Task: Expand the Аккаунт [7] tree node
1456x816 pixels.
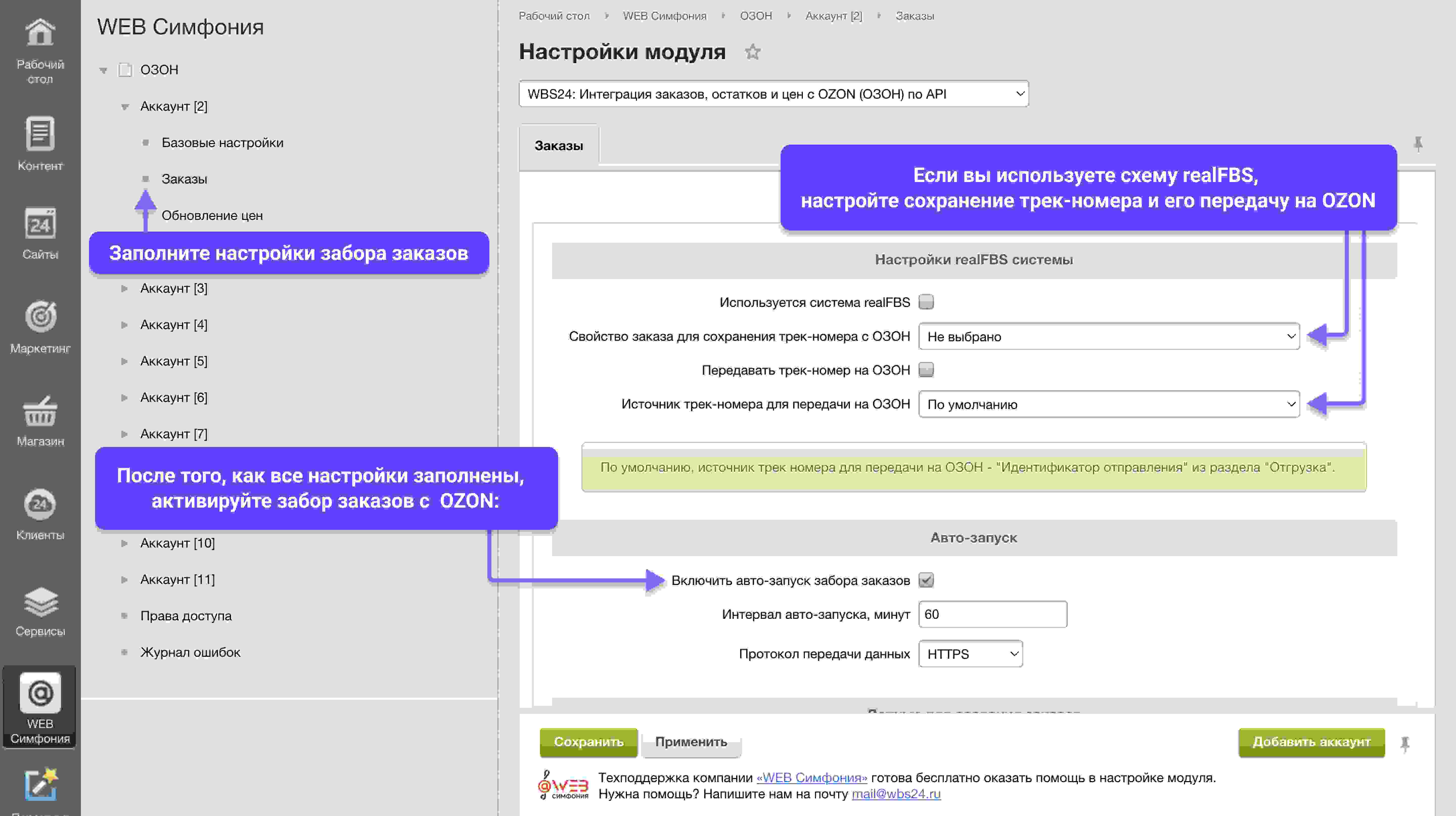Action: (x=124, y=434)
